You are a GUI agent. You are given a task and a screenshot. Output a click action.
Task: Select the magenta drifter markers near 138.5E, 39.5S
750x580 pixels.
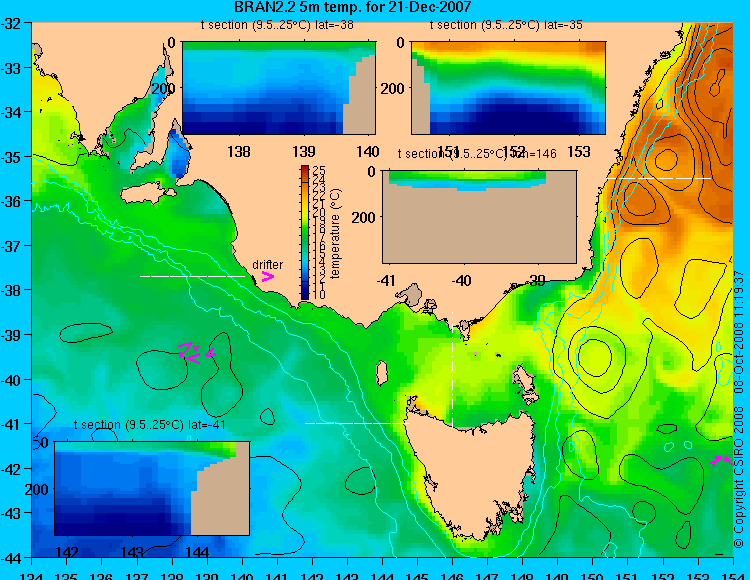click(196, 353)
